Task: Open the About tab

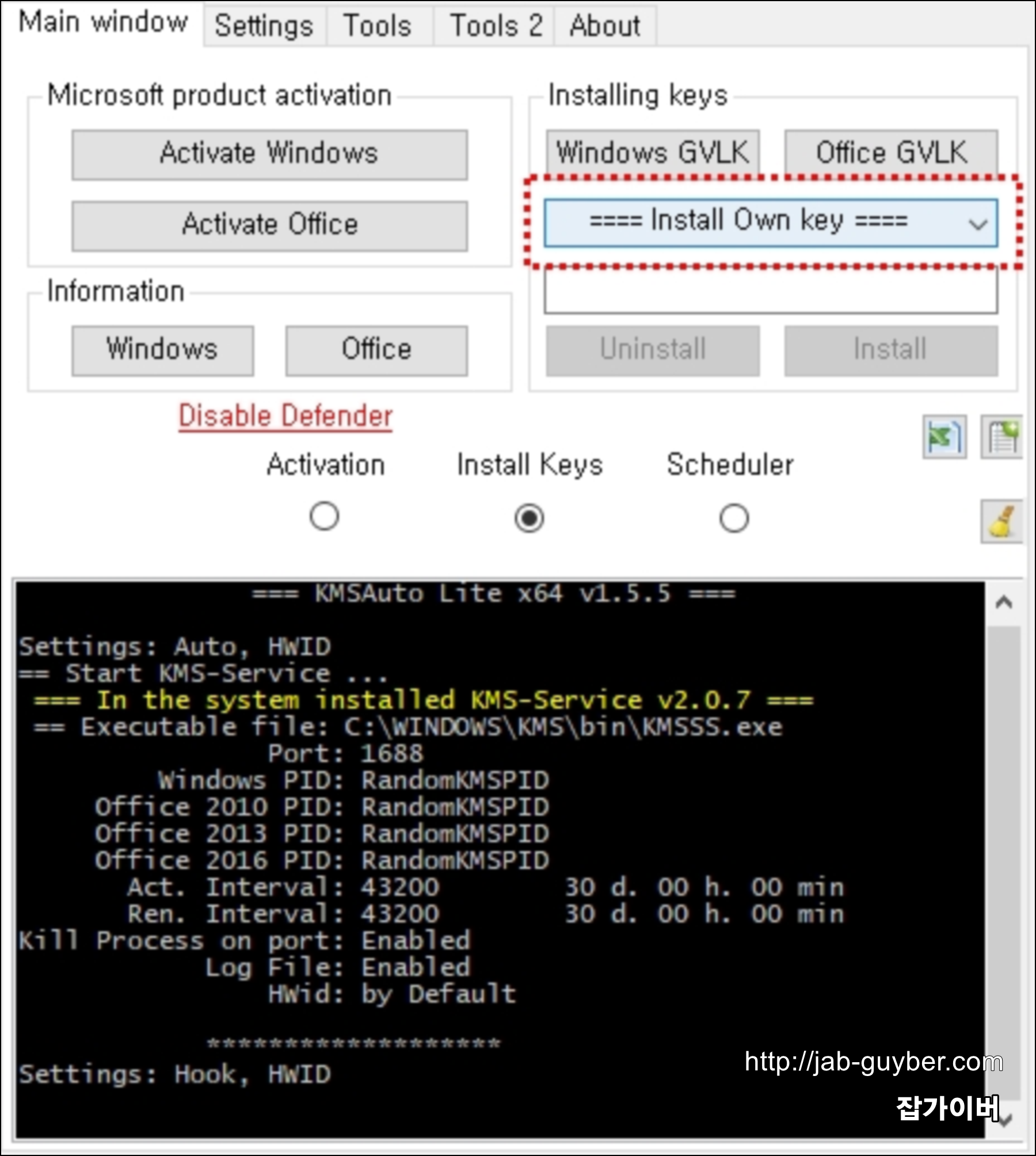Action: click(x=605, y=26)
